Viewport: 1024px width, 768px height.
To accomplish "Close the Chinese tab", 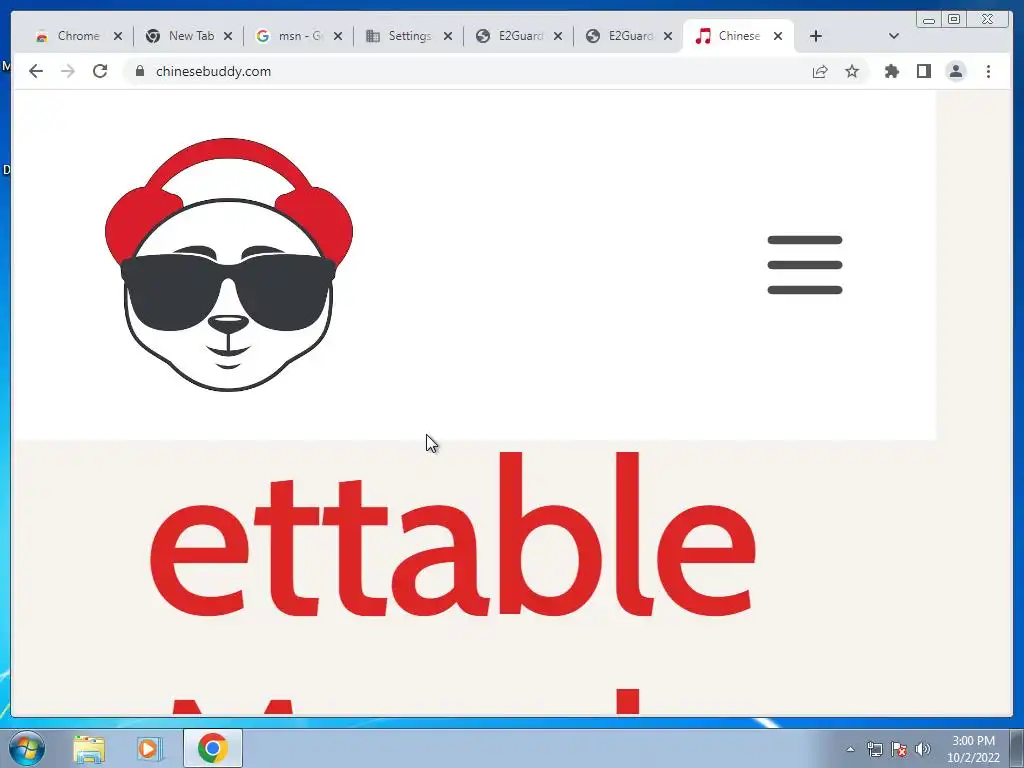I will [778, 36].
